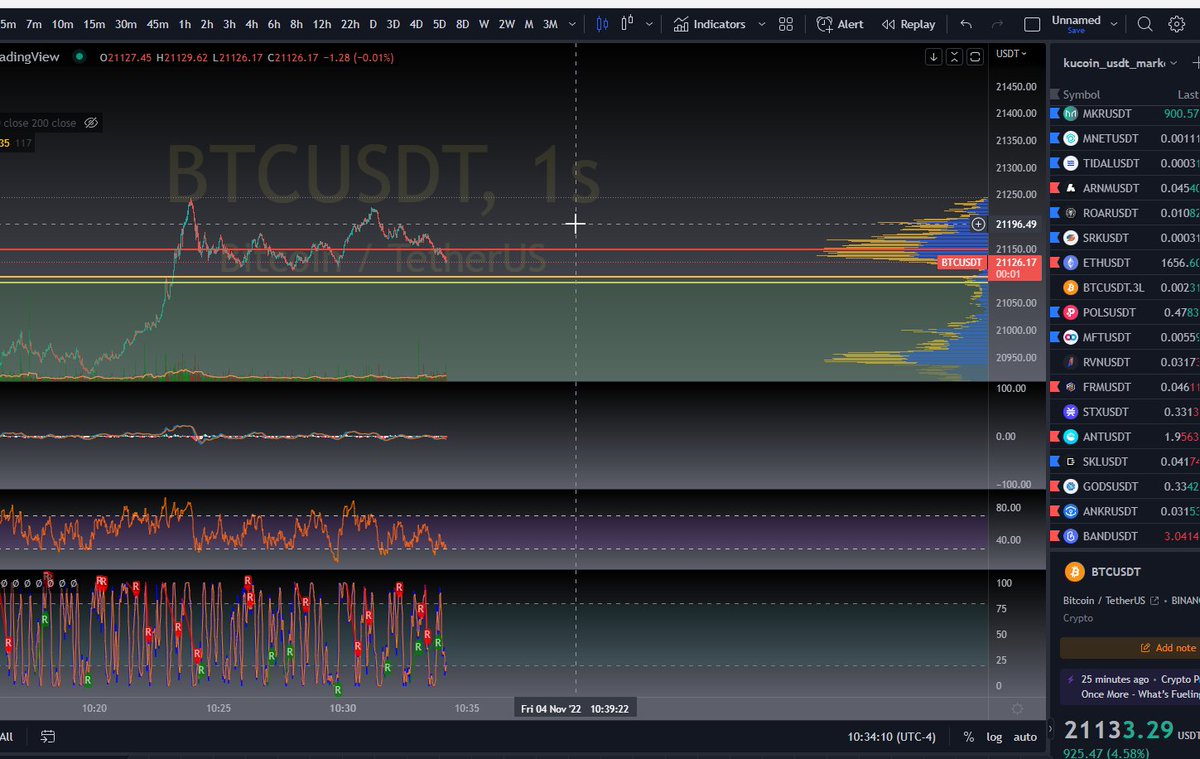Image resolution: width=1200 pixels, height=759 pixels.
Task: Open chart settings gear in toolbar
Action: 1176,24
